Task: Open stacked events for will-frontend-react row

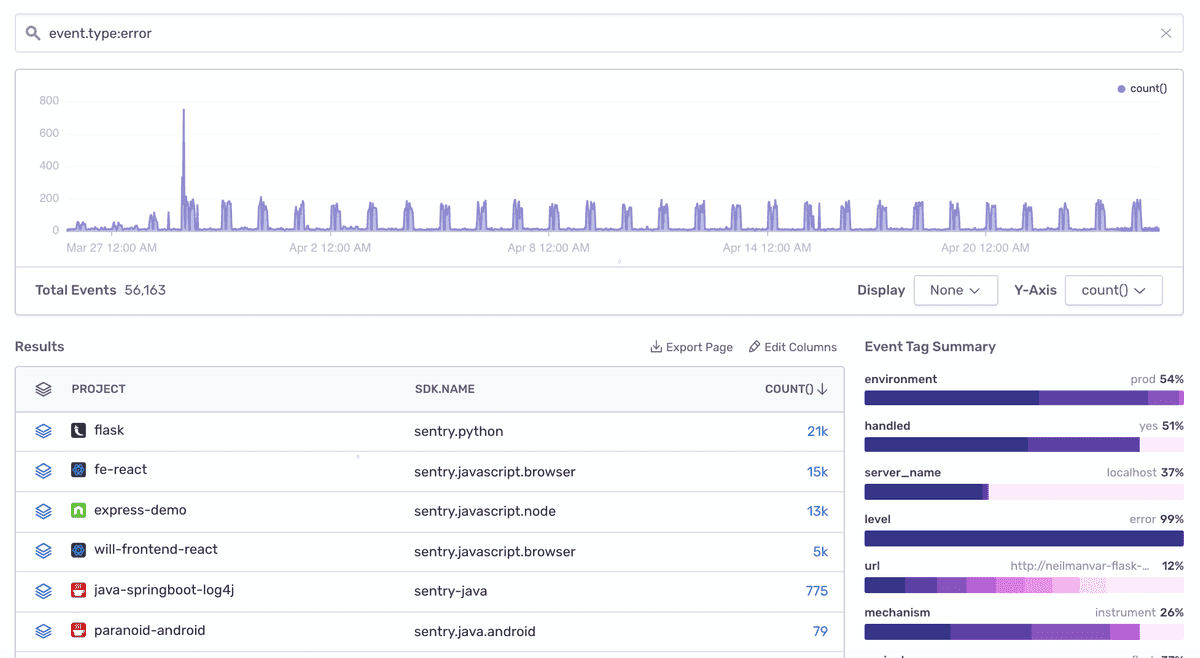Action: click(x=43, y=550)
